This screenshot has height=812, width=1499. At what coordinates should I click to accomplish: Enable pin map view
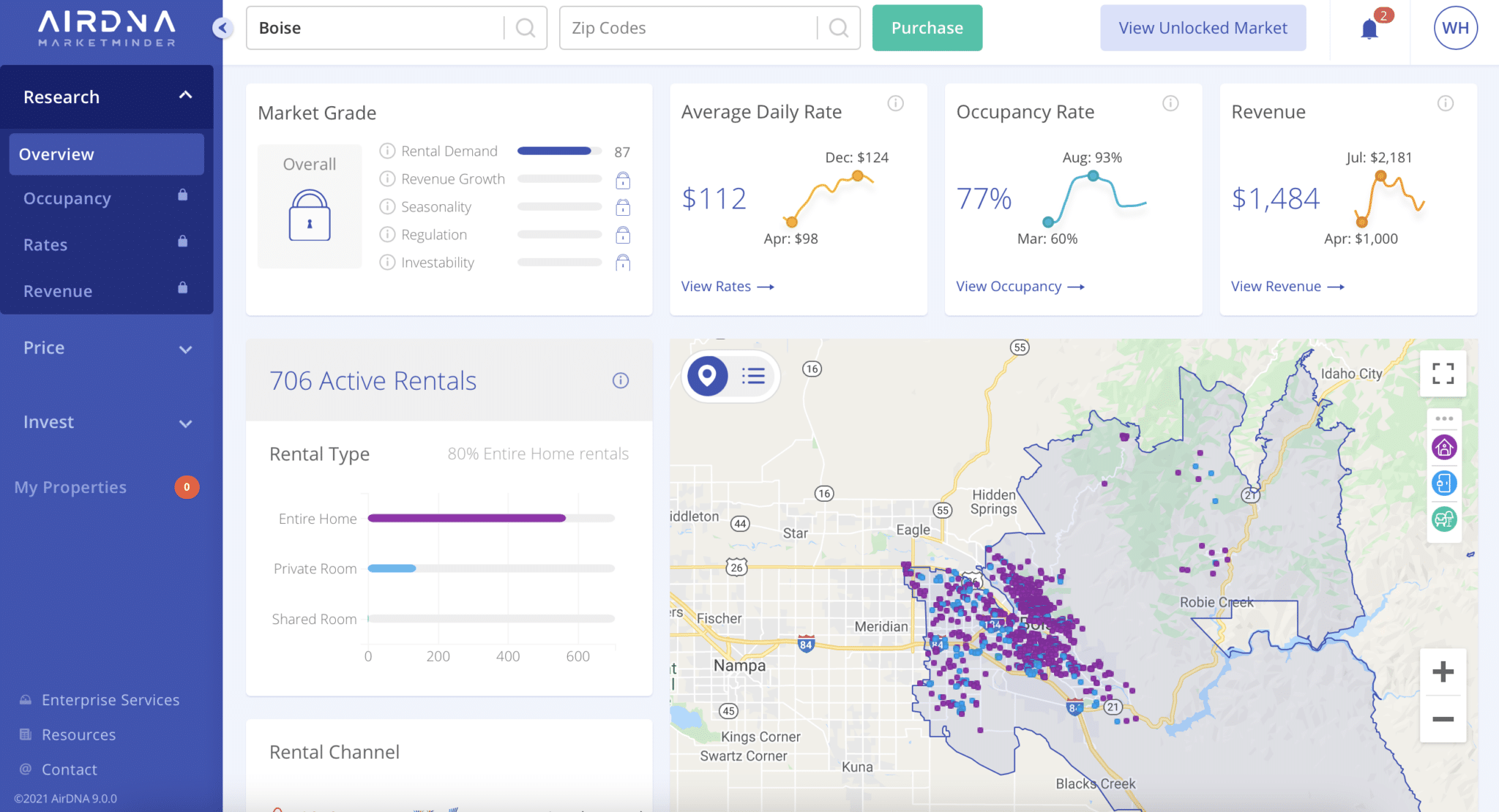[x=707, y=376]
